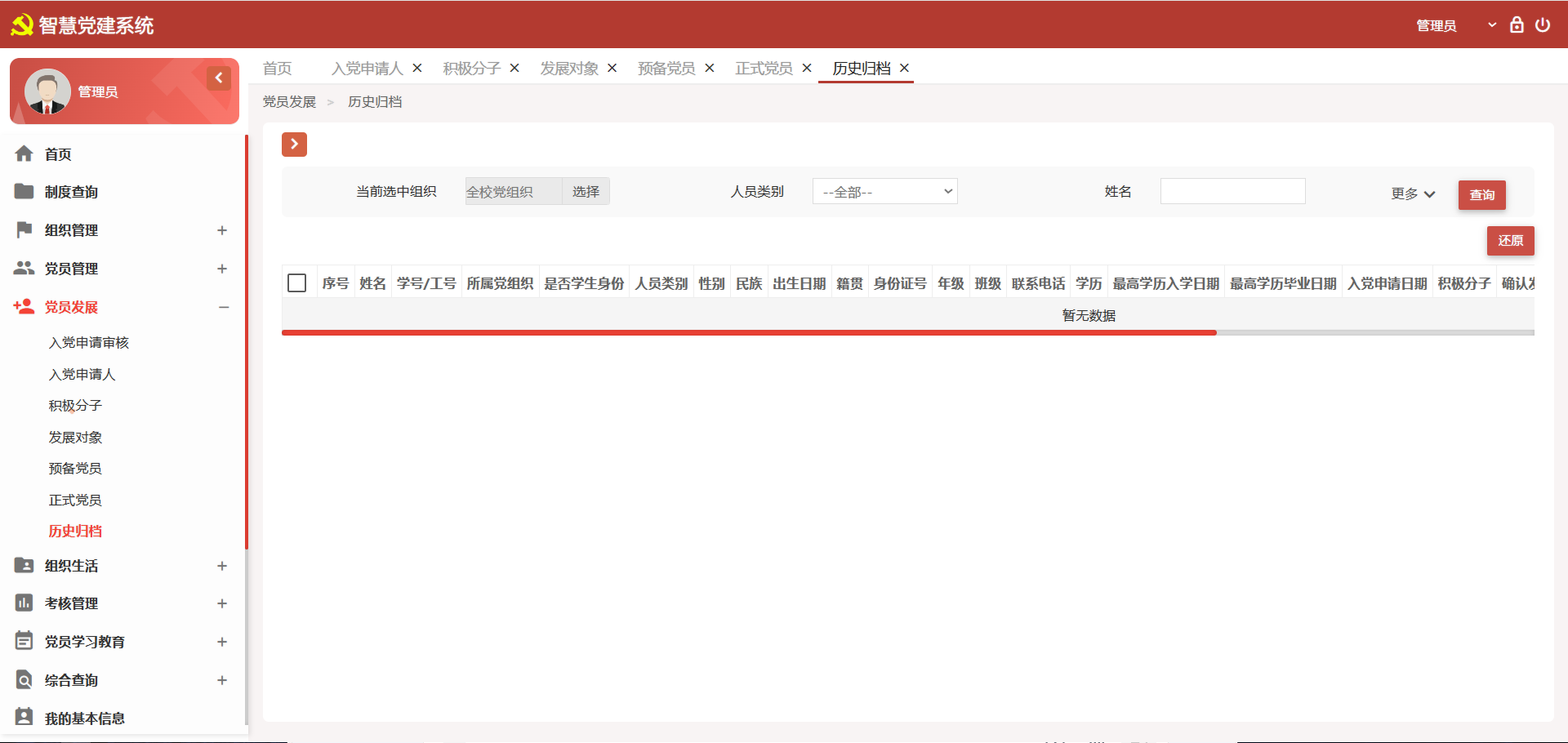Viewport: 1568px width, 743px height.
Task: Click the 组织生活 folder-person icon
Action: pyautogui.click(x=24, y=565)
